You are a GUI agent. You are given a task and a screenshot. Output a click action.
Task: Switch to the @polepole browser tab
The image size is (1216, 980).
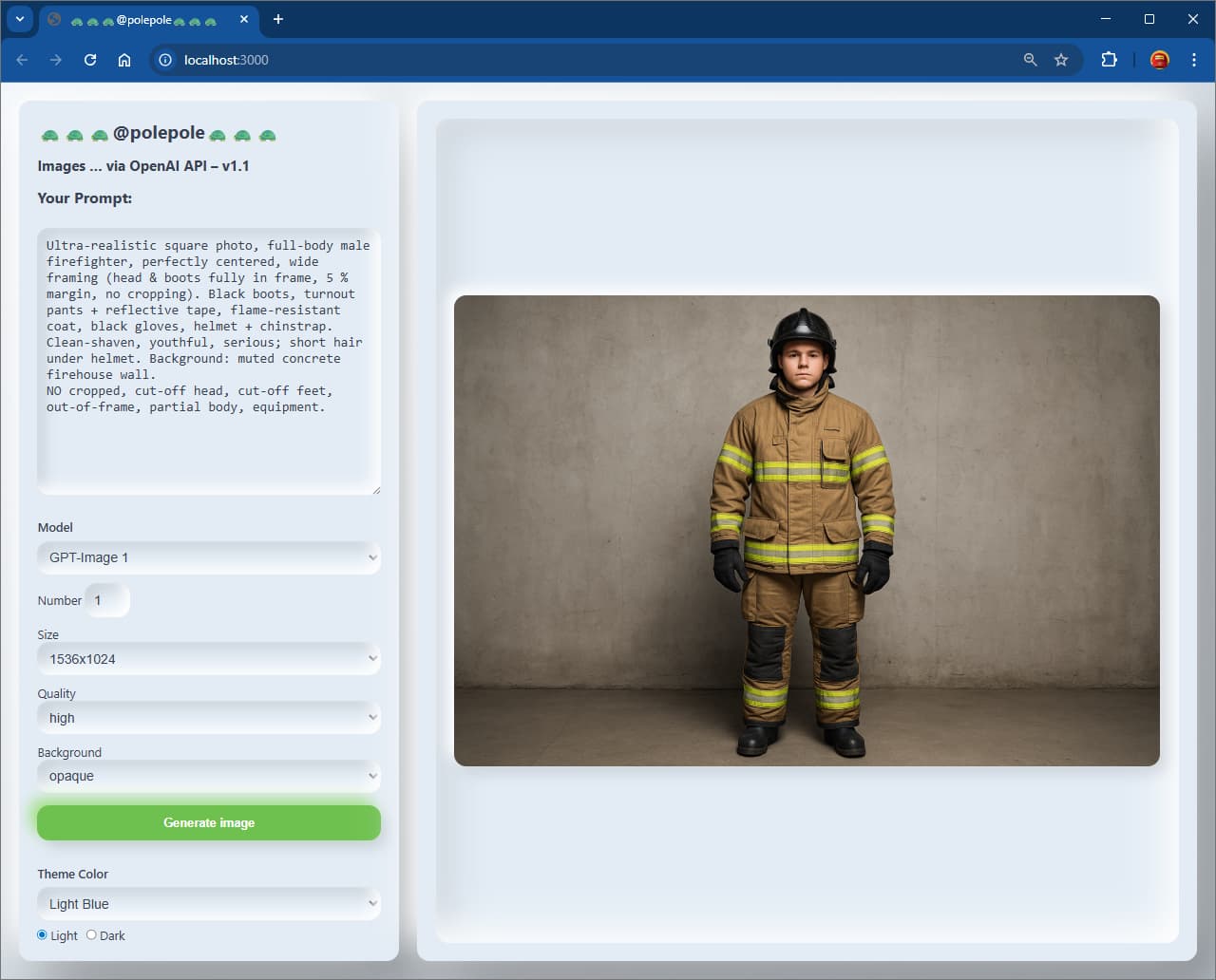coord(144,20)
